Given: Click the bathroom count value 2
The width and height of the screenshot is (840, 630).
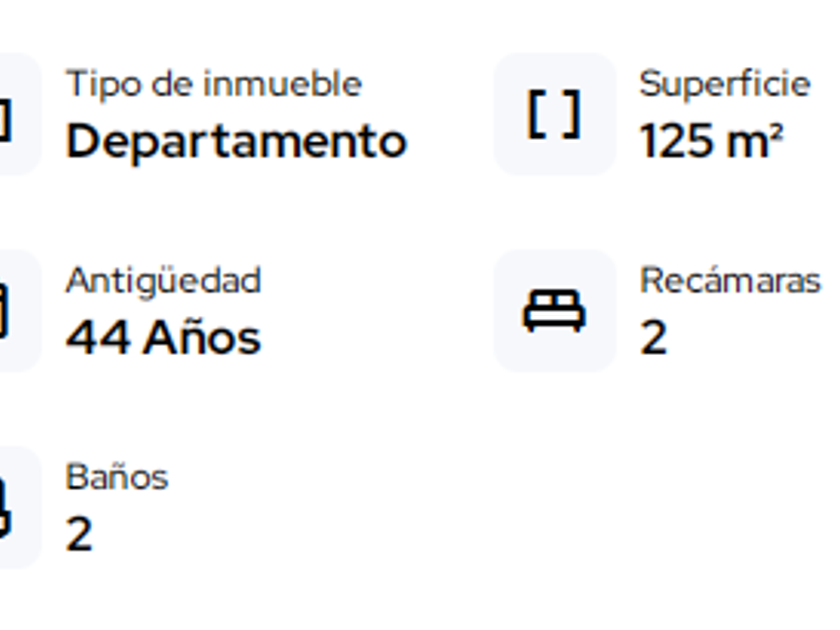Looking at the screenshot, I should [x=79, y=535].
